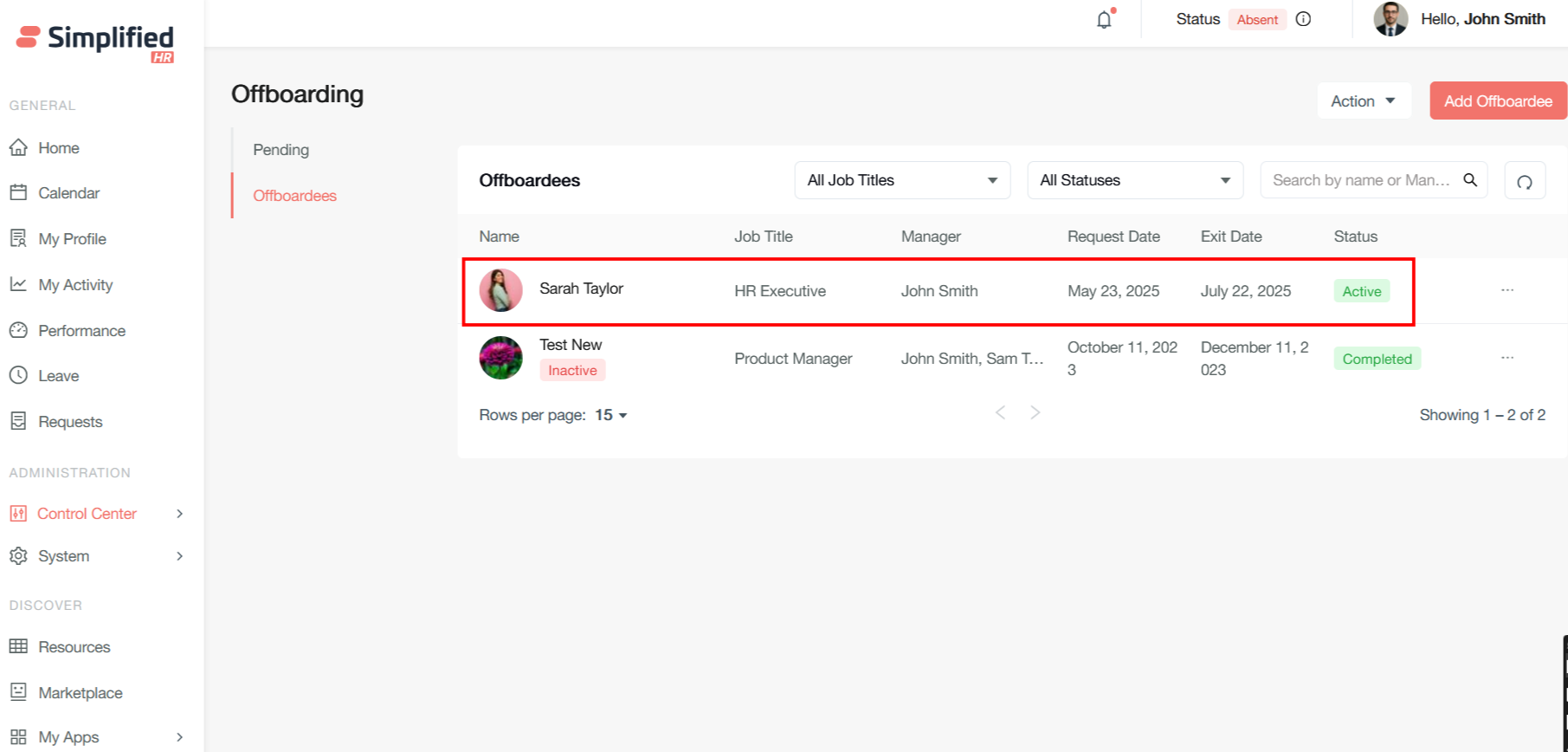Switch to the Pending tab
The width and height of the screenshot is (1568, 752).
point(281,150)
